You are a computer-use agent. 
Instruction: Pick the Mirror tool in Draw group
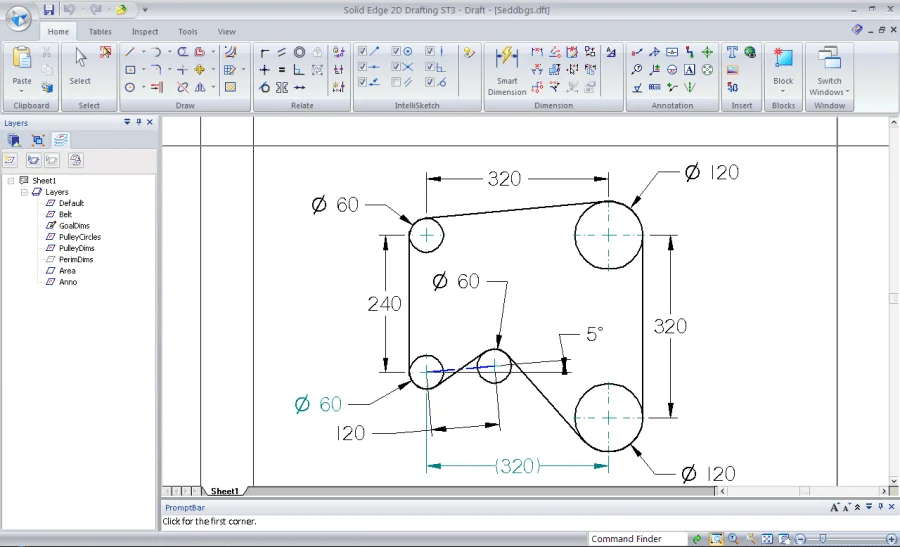[200, 87]
